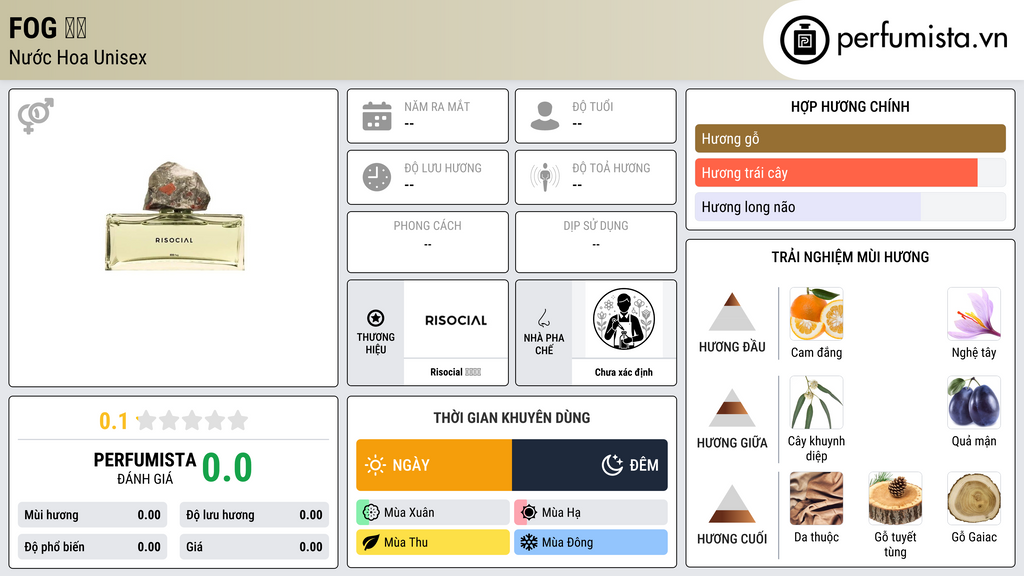Click the five-star rating row

pos(192,420)
